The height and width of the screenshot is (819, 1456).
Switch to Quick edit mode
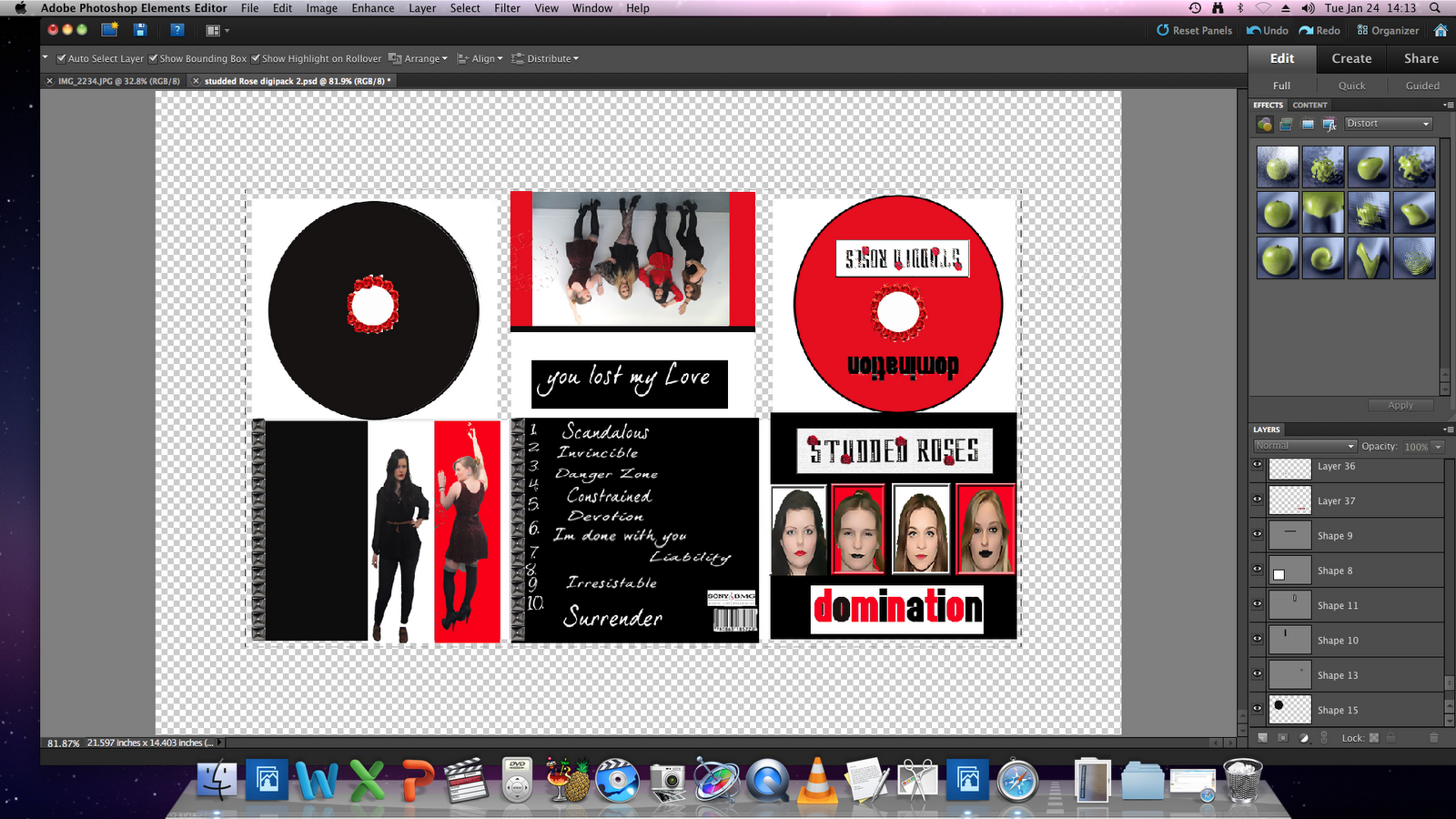pyautogui.click(x=1351, y=86)
